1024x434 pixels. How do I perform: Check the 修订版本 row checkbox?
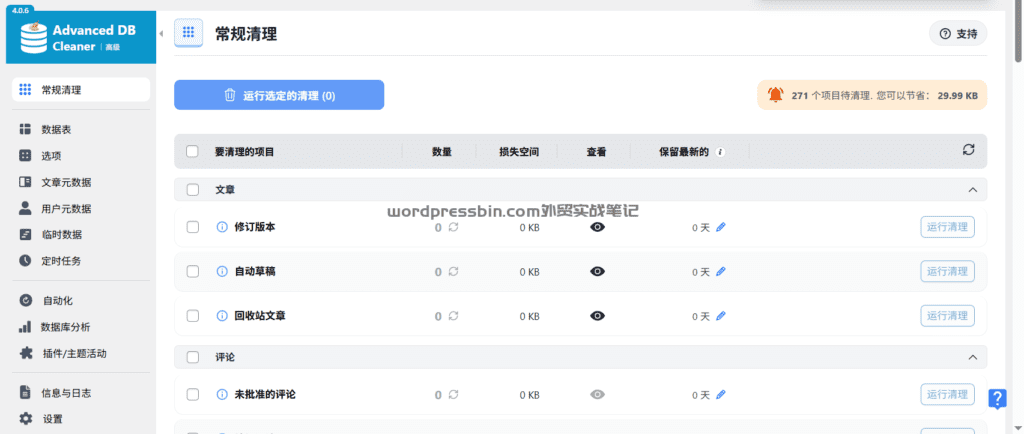point(193,227)
